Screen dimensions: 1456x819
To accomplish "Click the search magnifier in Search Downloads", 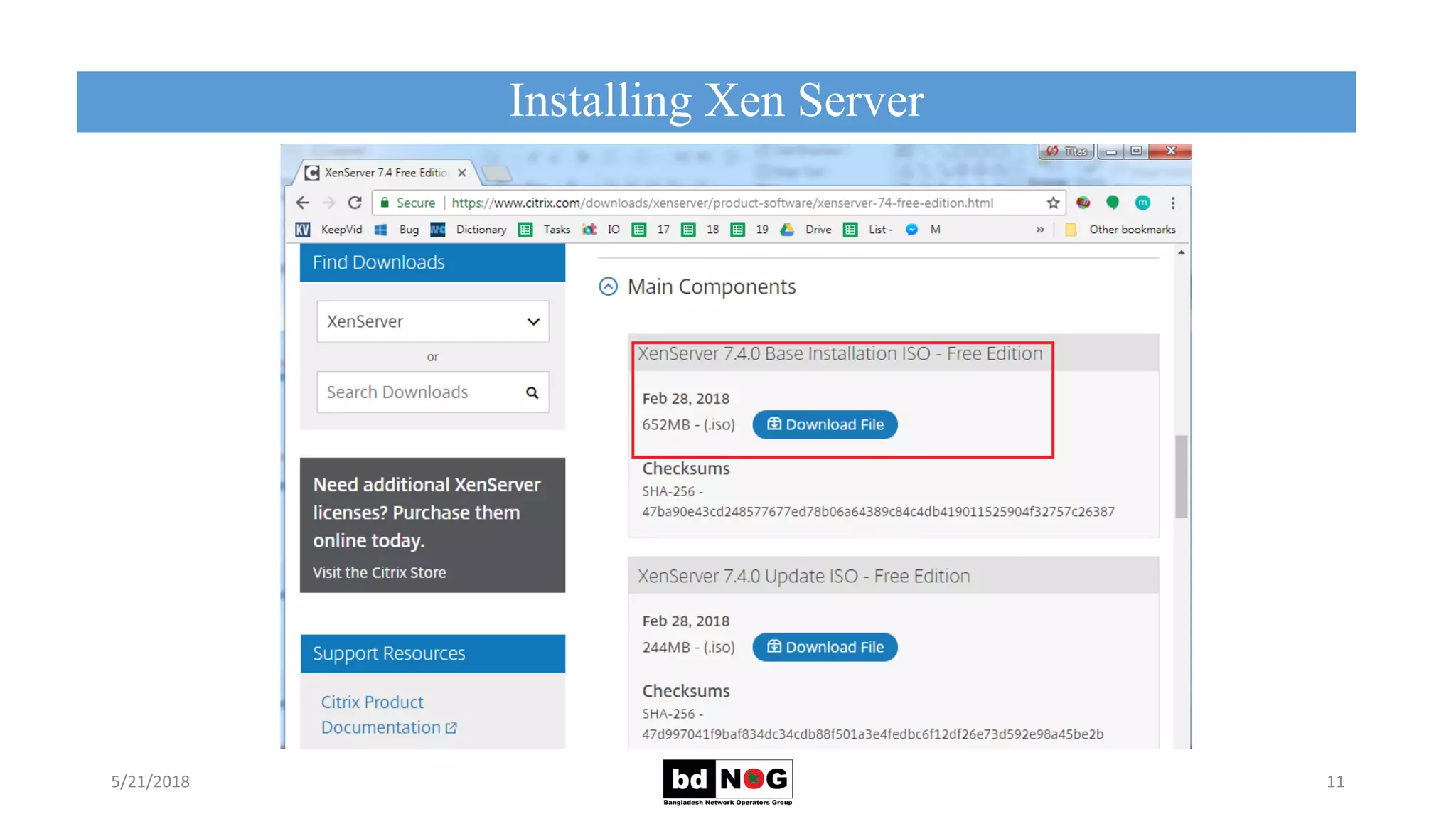I will coord(532,392).
